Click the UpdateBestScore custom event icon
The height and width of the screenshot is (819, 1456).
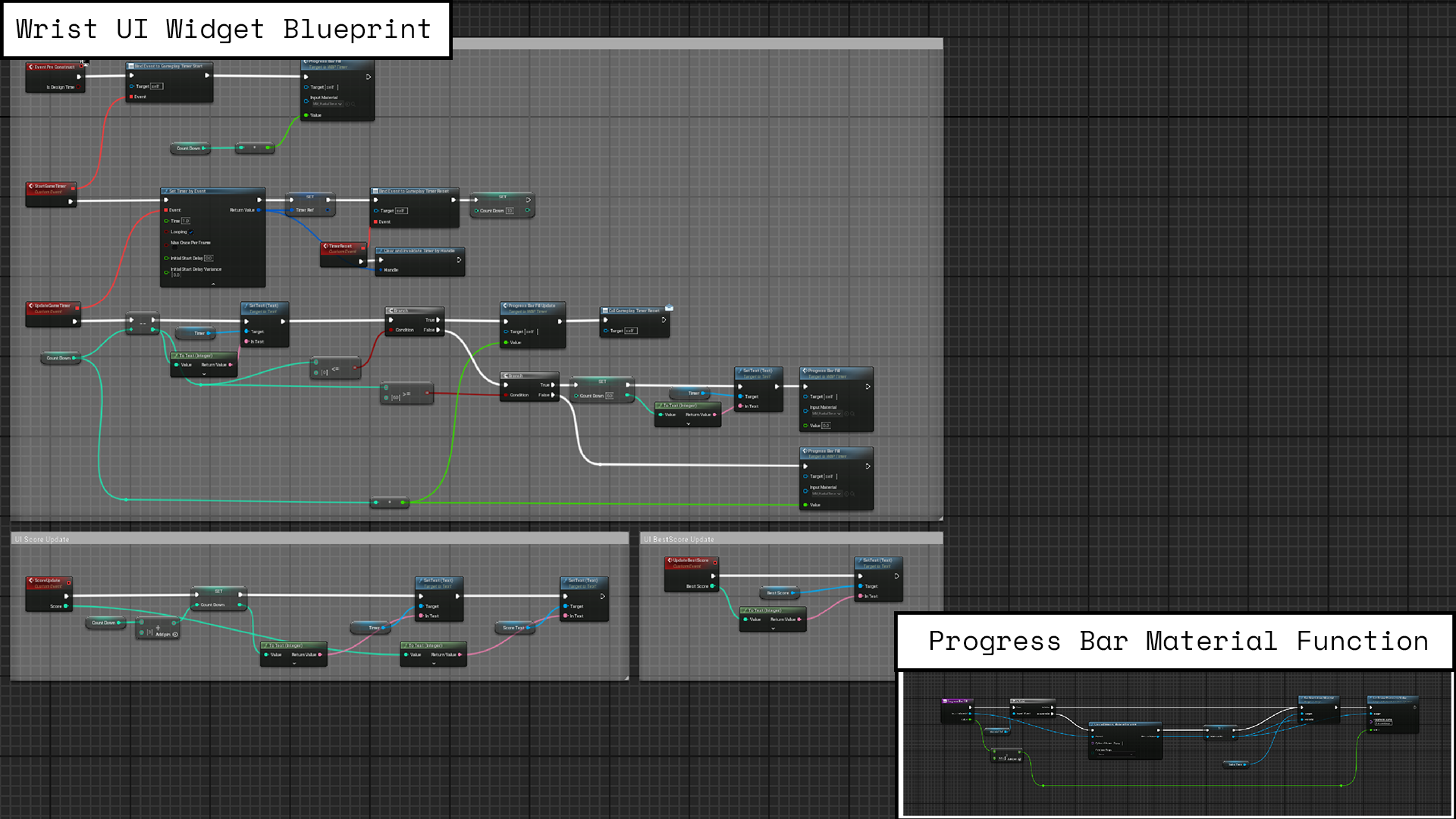[x=670, y=560]
